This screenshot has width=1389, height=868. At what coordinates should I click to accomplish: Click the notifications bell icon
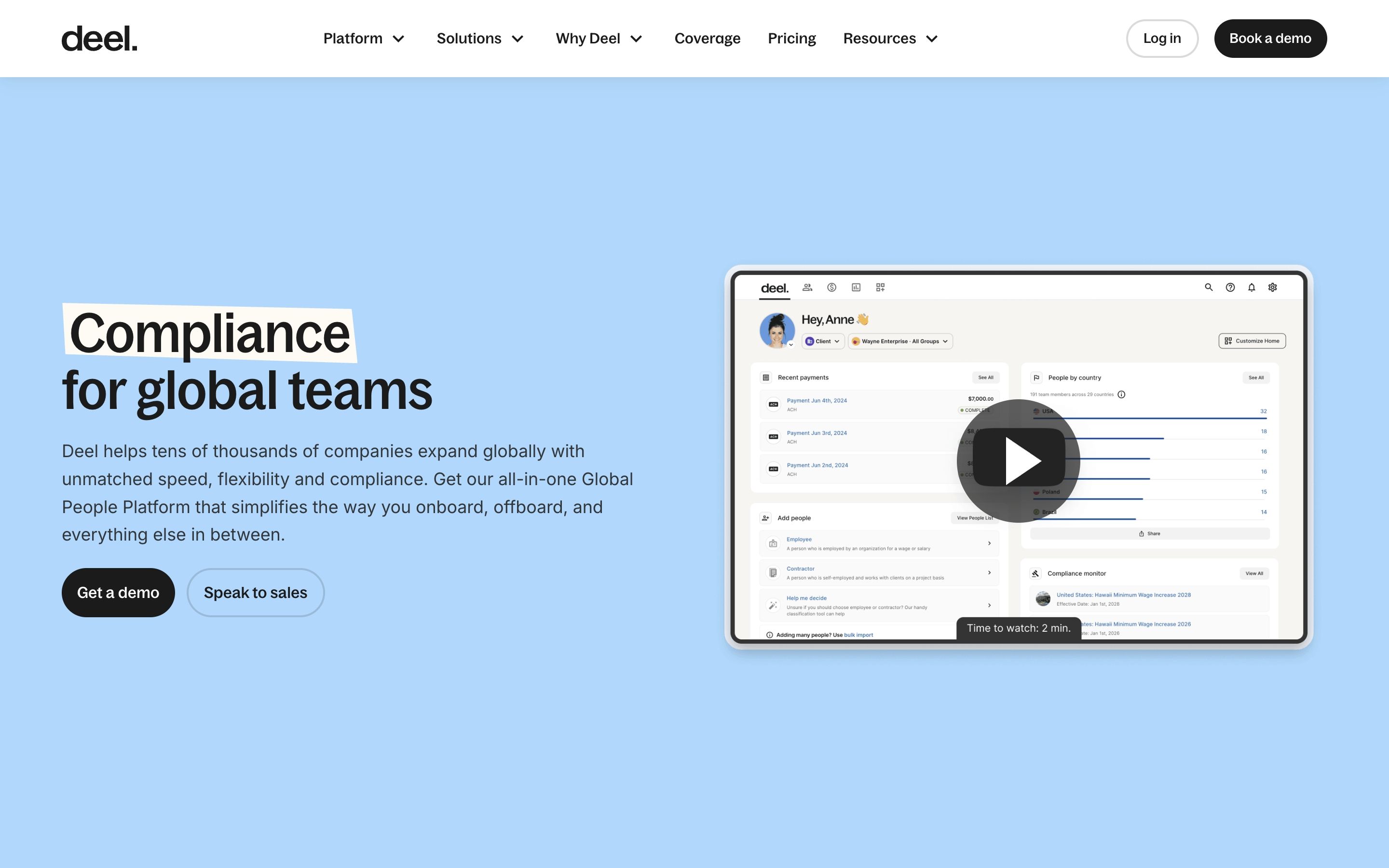coord(1251,287)
